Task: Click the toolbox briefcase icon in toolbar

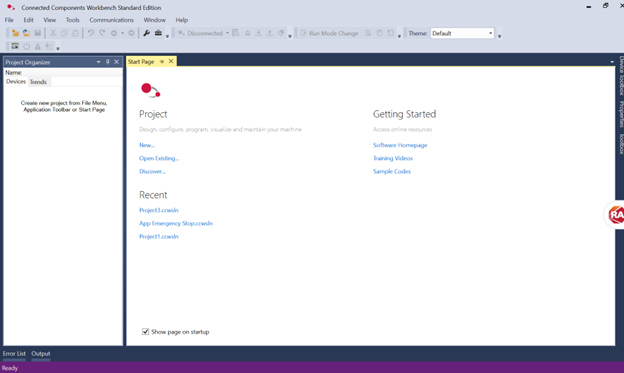Action: (x=158, y=33)
